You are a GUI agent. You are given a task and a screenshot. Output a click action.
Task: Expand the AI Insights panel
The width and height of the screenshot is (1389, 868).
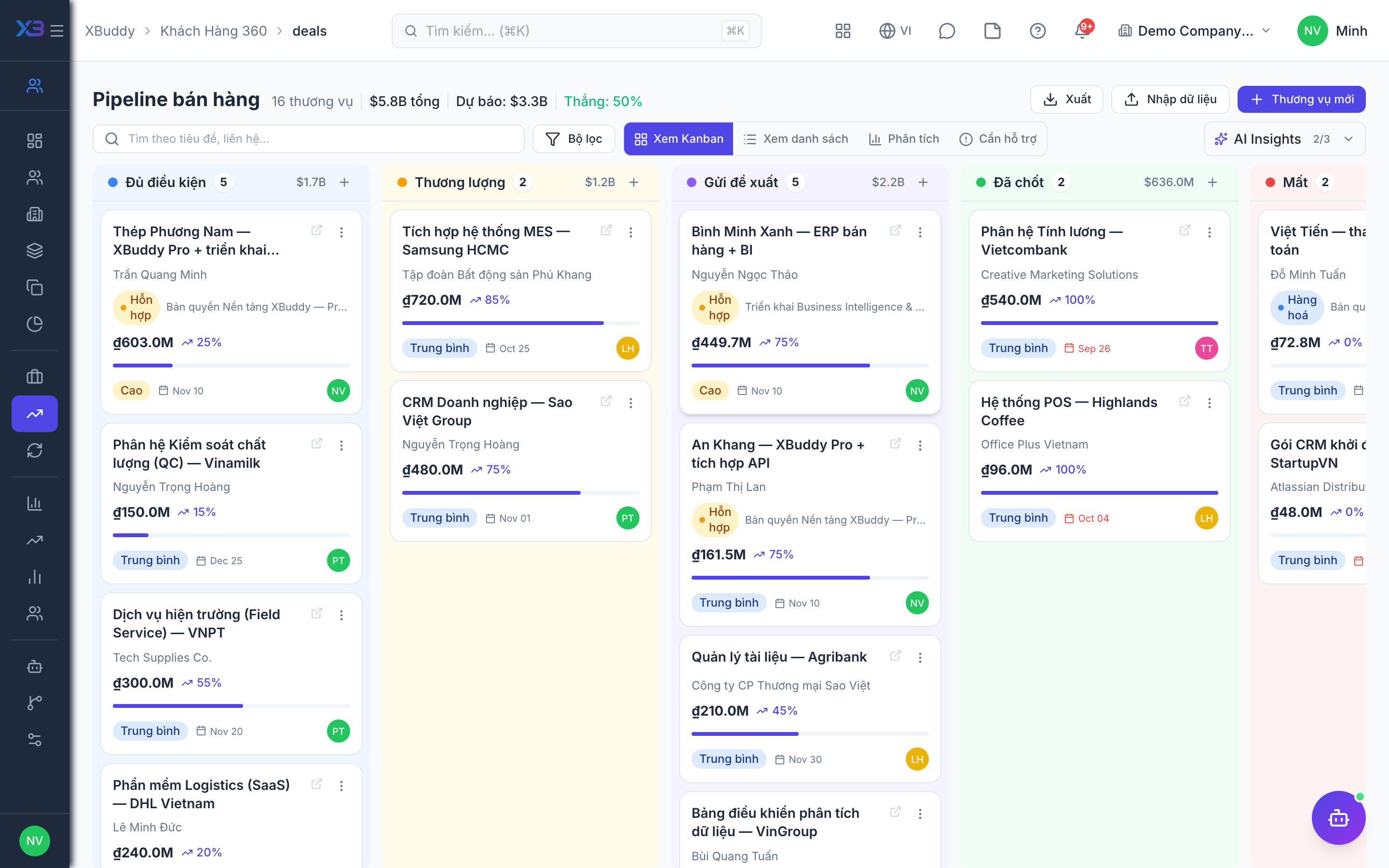tap(1284, 139)
